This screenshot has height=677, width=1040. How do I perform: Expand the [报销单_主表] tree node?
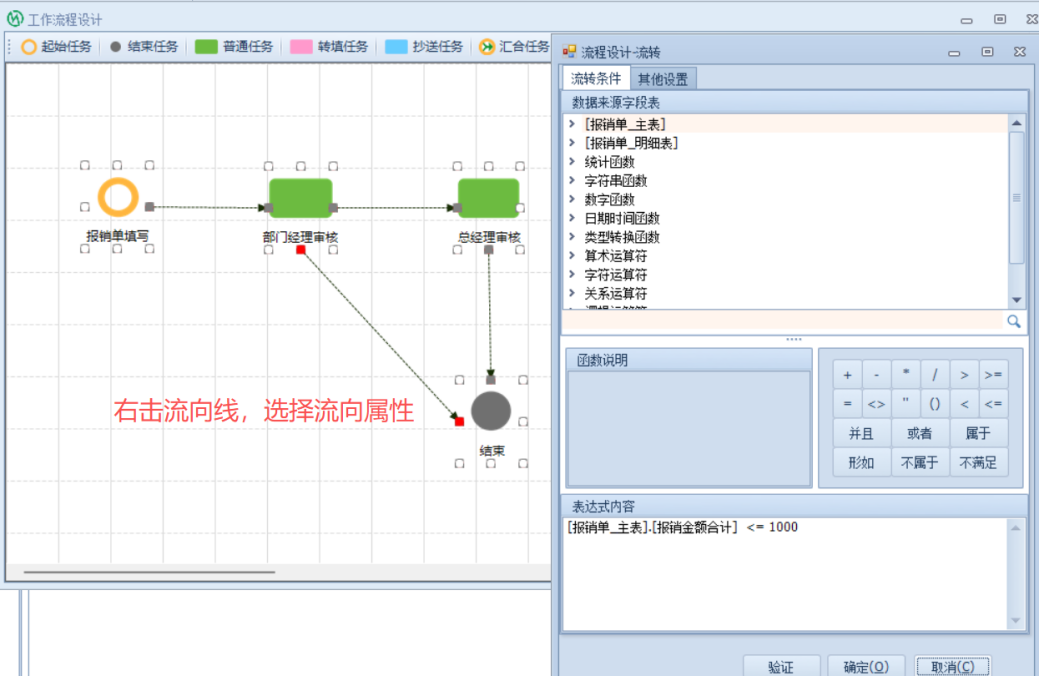(x=571, y=124)
